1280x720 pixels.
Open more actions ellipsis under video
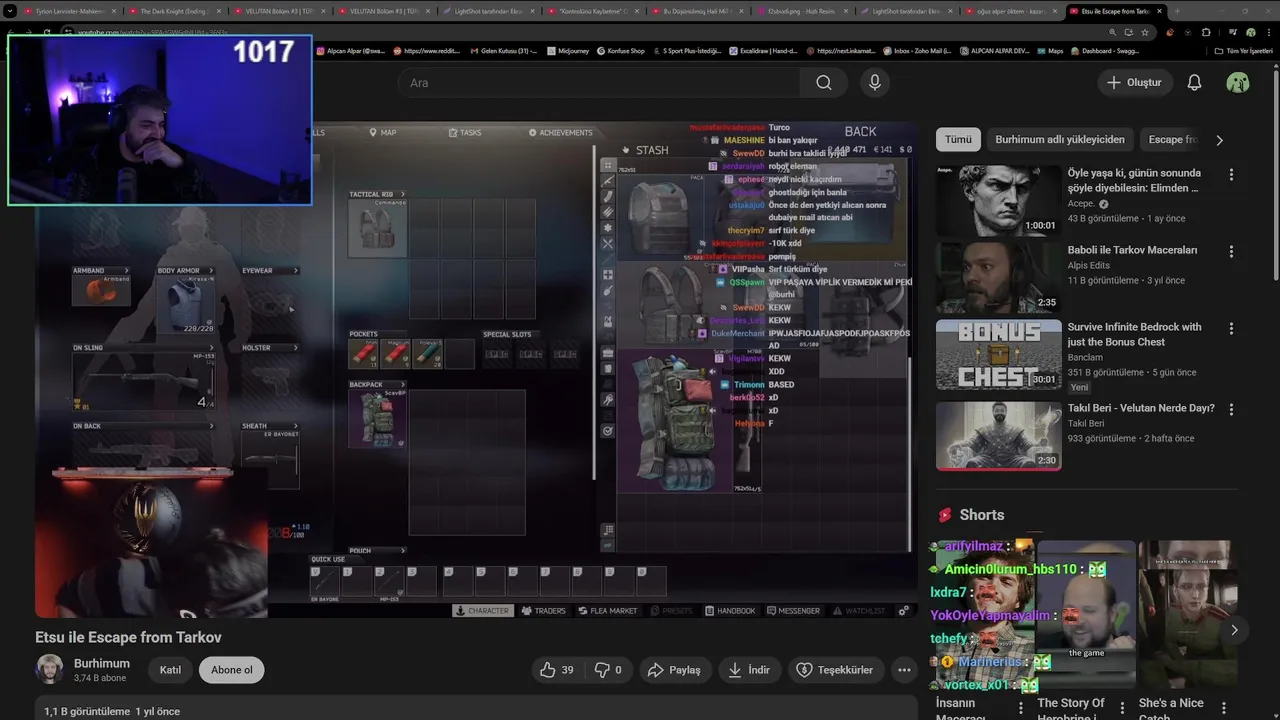pos(904,670)
